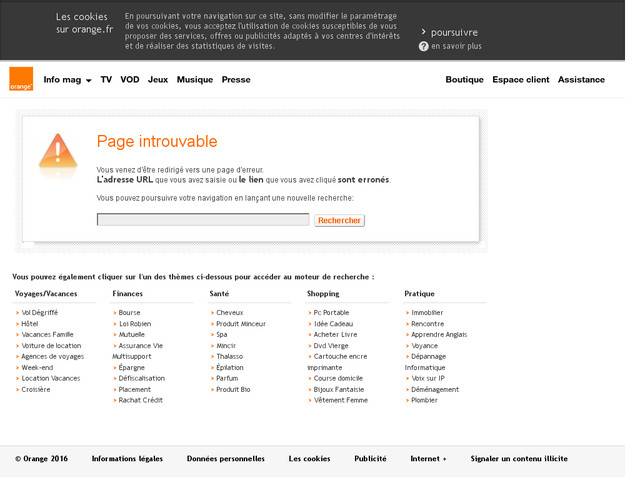The width and height of the screenshot is (640, 480).
Task: Open the Défiscalisation link
Action: click(142, 378)
